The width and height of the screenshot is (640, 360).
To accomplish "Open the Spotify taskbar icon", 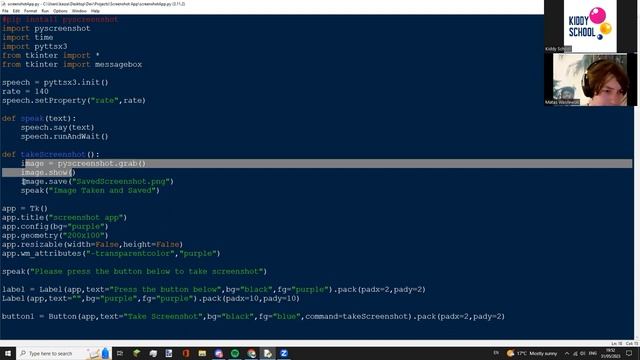I will tap(235, 353).
